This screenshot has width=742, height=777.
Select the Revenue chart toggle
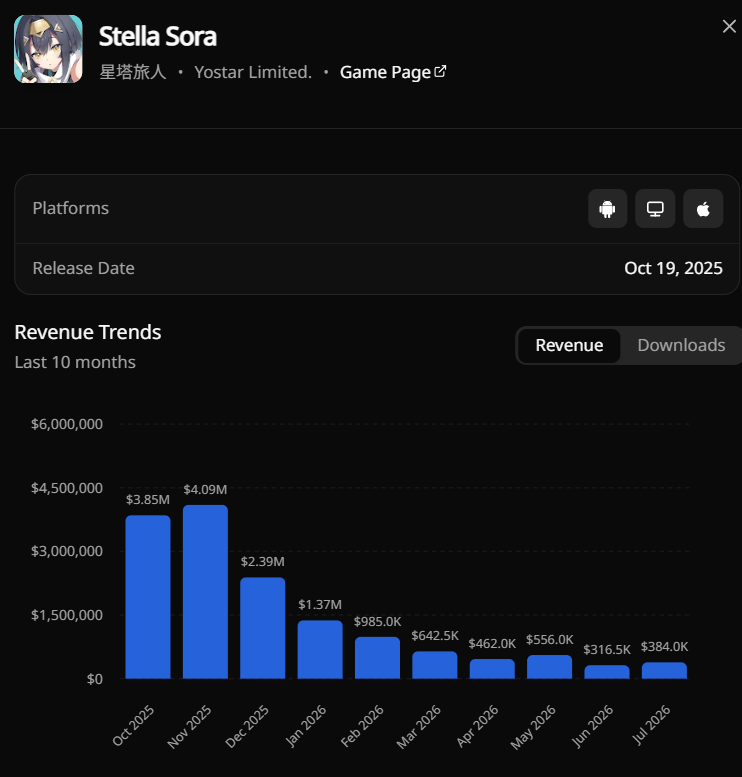569,345
